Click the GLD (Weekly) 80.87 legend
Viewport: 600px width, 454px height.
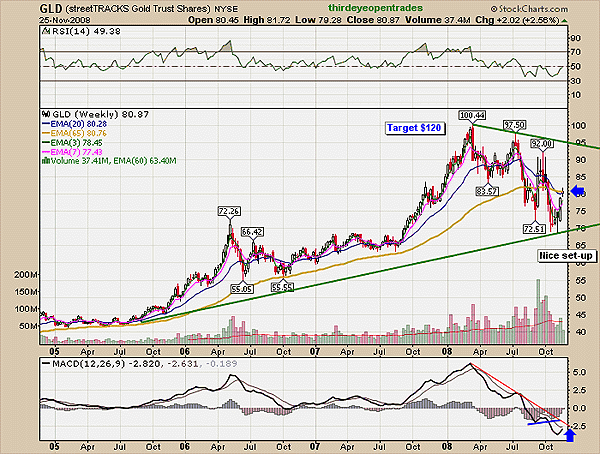click(100, 114)
